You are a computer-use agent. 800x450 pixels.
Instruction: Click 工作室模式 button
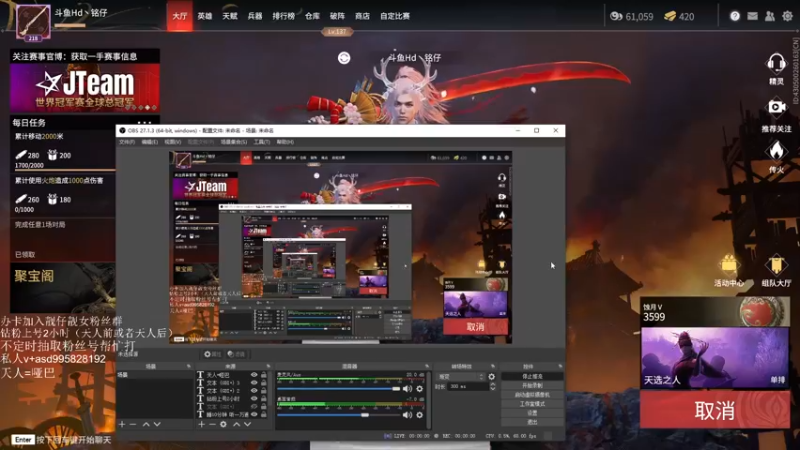click(x=532, y=404)
